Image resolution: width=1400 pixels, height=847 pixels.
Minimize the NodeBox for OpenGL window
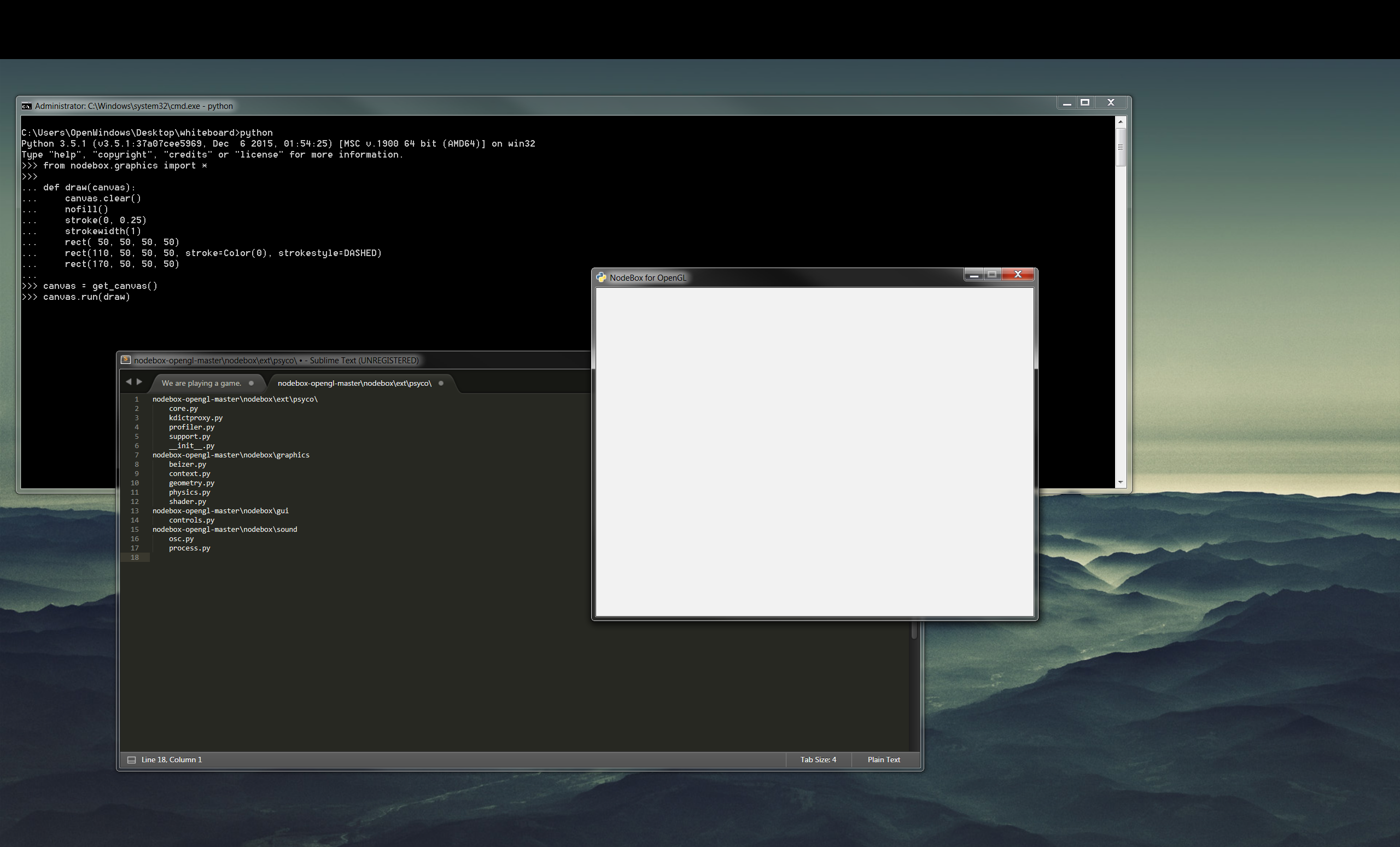[x=974, y=275]
